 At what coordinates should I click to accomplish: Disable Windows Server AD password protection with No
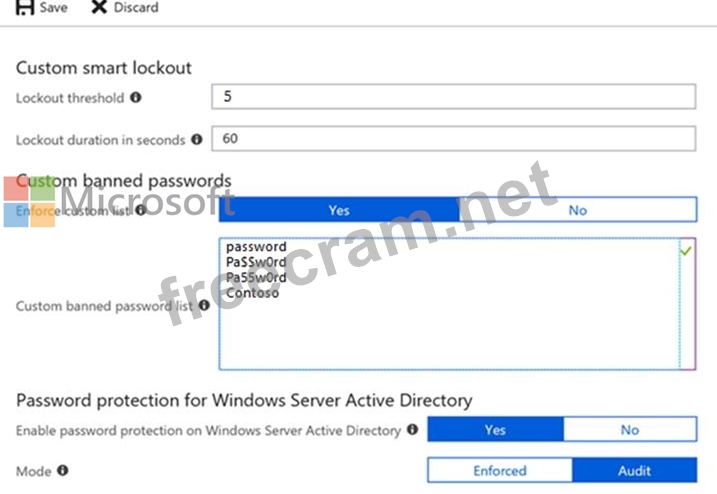pos(630,430)
